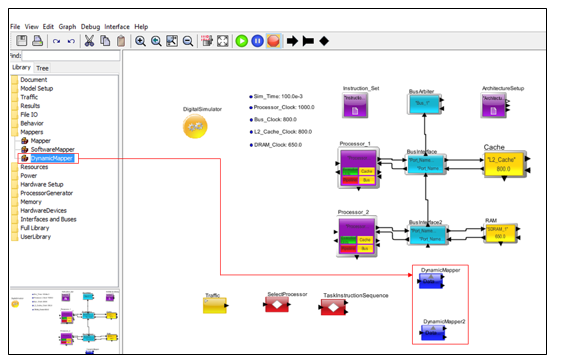The image size is (561, 364).
Task: Select the Traffic yellow block
Action: [x=215, y=306]
